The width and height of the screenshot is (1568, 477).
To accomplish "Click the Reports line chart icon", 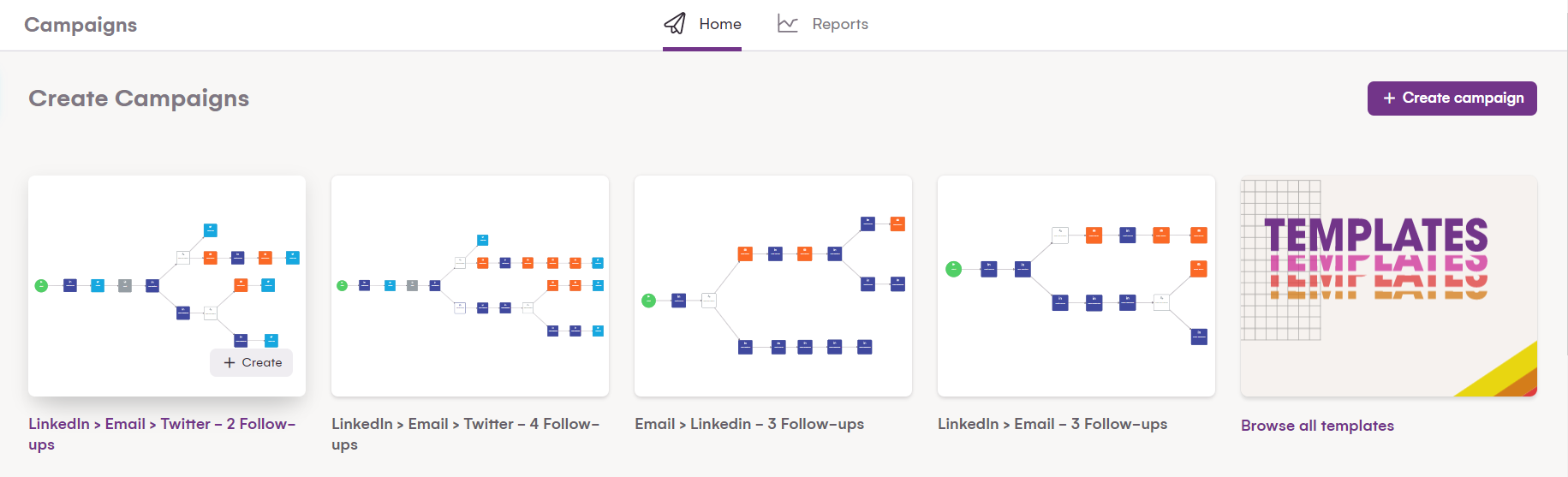I will [x=787, y=24].
